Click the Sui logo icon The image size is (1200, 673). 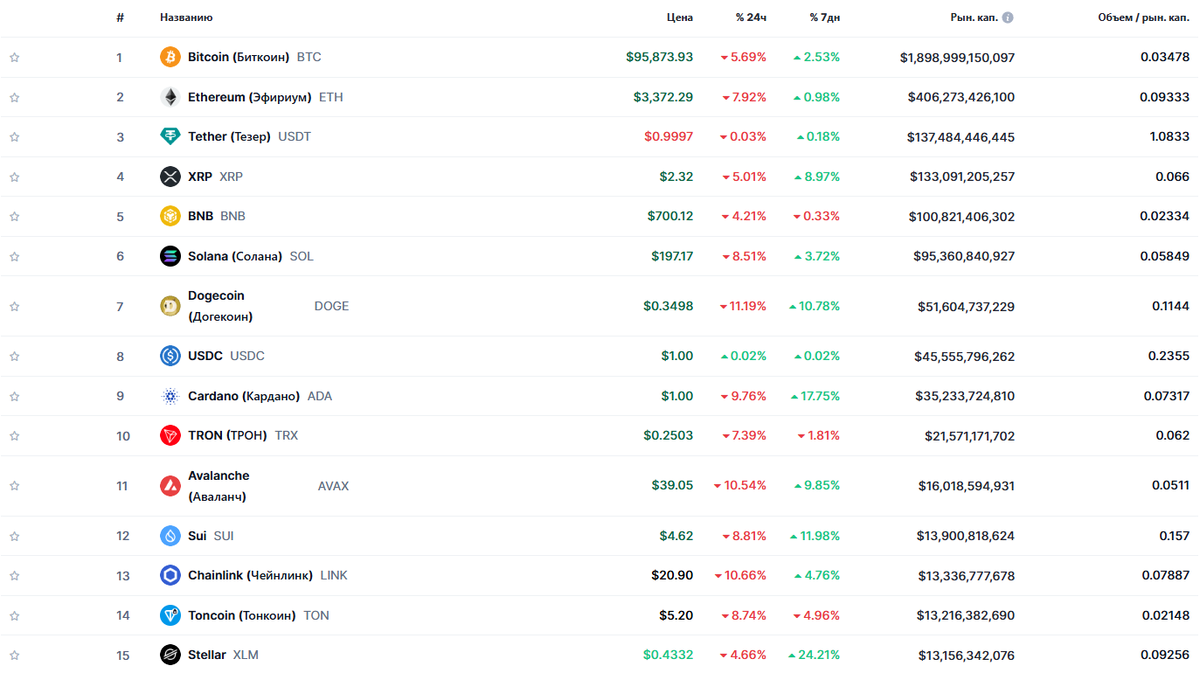[170, 536]
